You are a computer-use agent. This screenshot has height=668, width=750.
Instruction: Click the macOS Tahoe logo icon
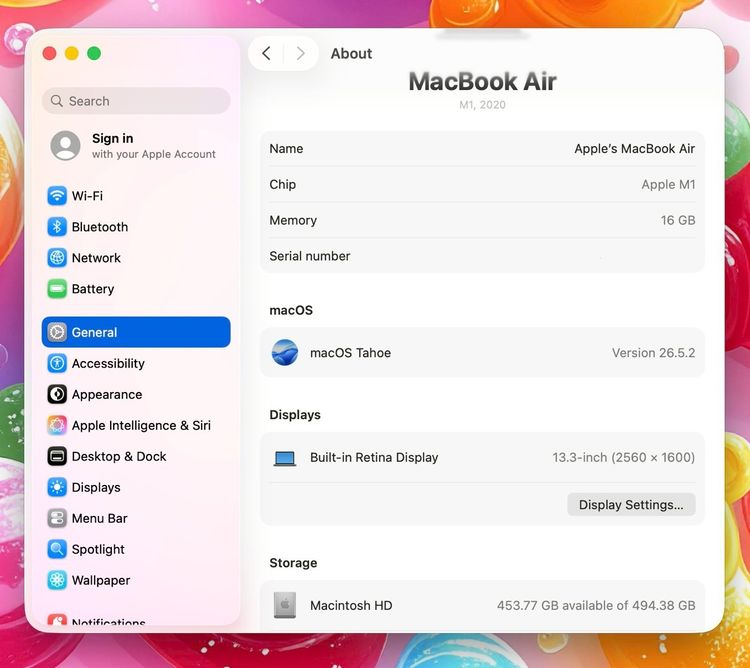(285, 352)
